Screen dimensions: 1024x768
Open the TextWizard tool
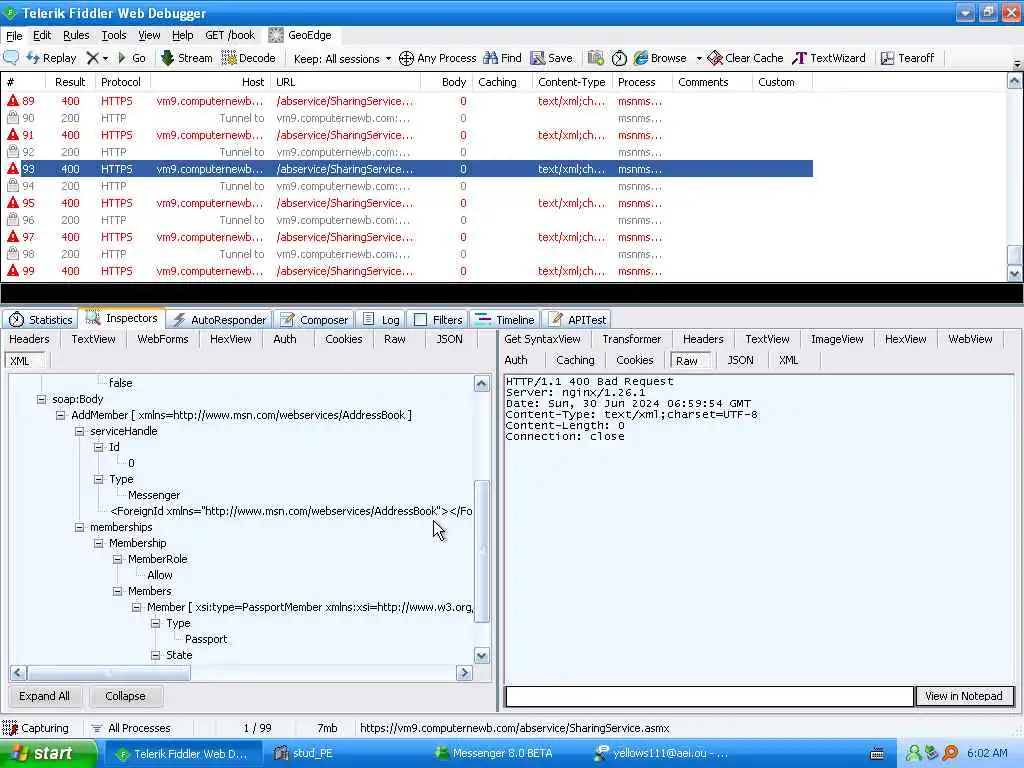[829, 58]
